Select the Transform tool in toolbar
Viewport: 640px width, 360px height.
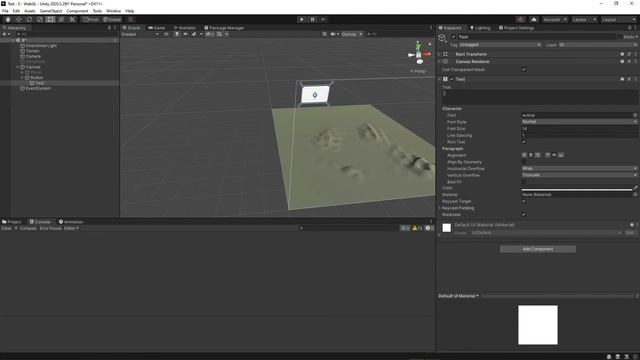61,19
